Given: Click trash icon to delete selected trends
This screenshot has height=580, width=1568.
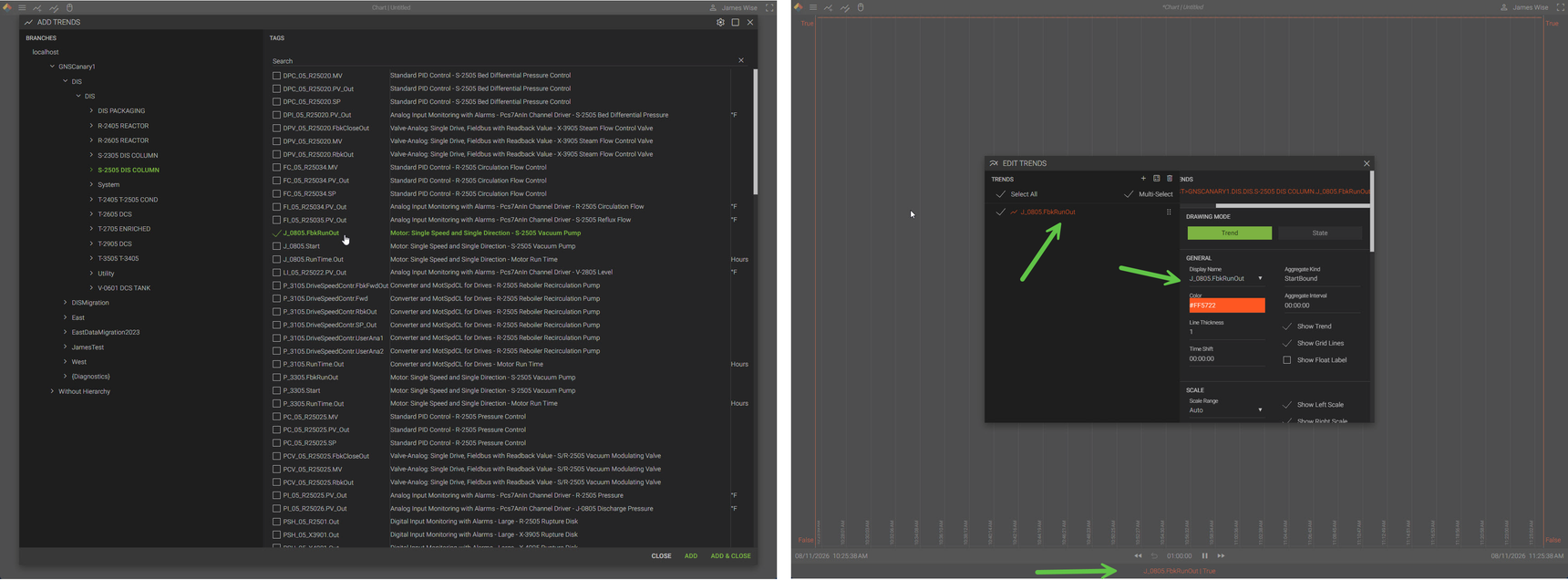Looking at the screenshot, I should 1170,179.
